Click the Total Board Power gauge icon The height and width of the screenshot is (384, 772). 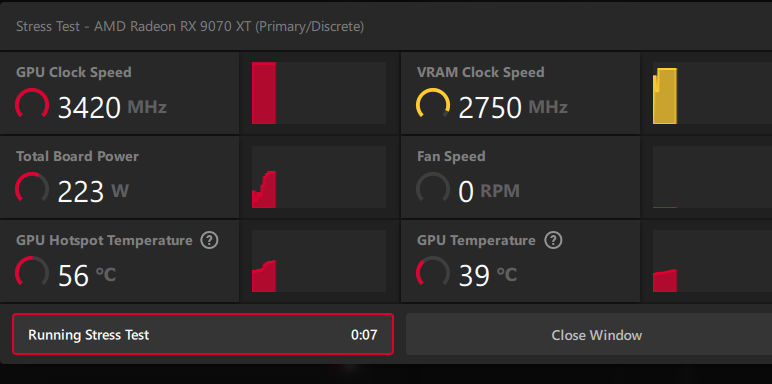coord(32,189)
